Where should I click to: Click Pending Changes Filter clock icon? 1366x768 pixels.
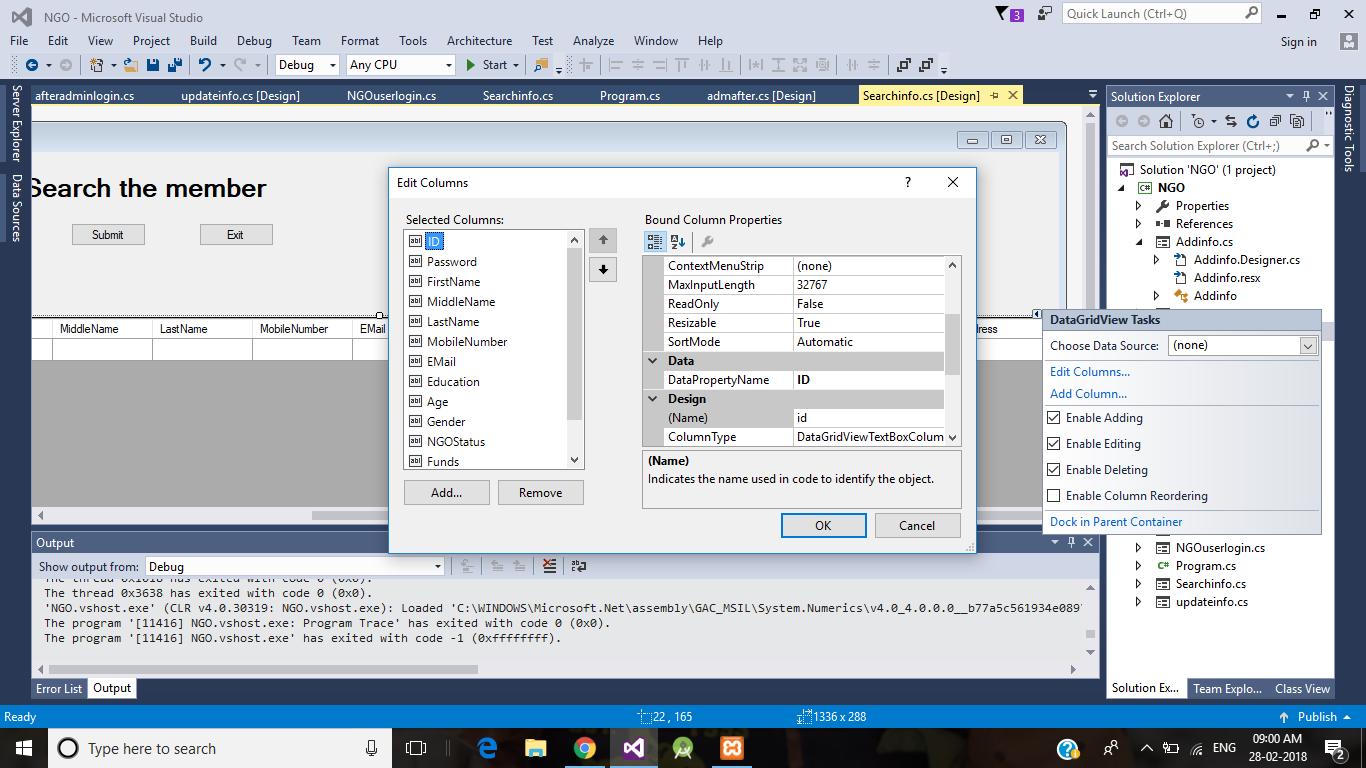[x=1198, y=121]
